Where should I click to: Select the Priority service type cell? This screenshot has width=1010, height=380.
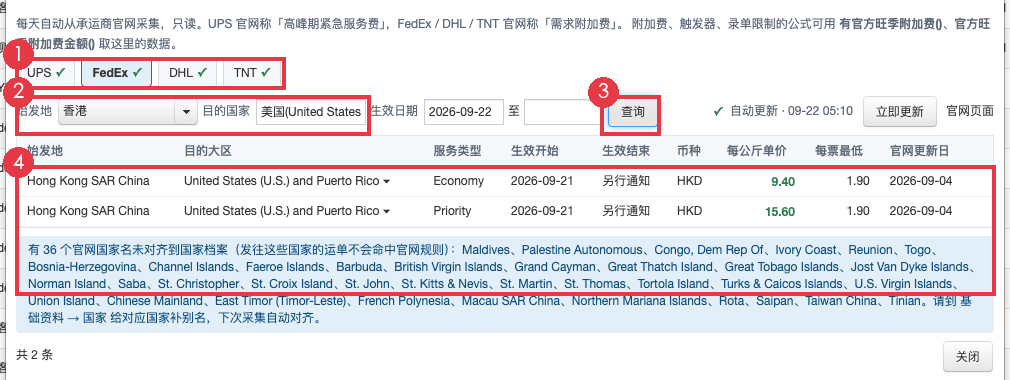pyautogui.click(x=452, y=211)
